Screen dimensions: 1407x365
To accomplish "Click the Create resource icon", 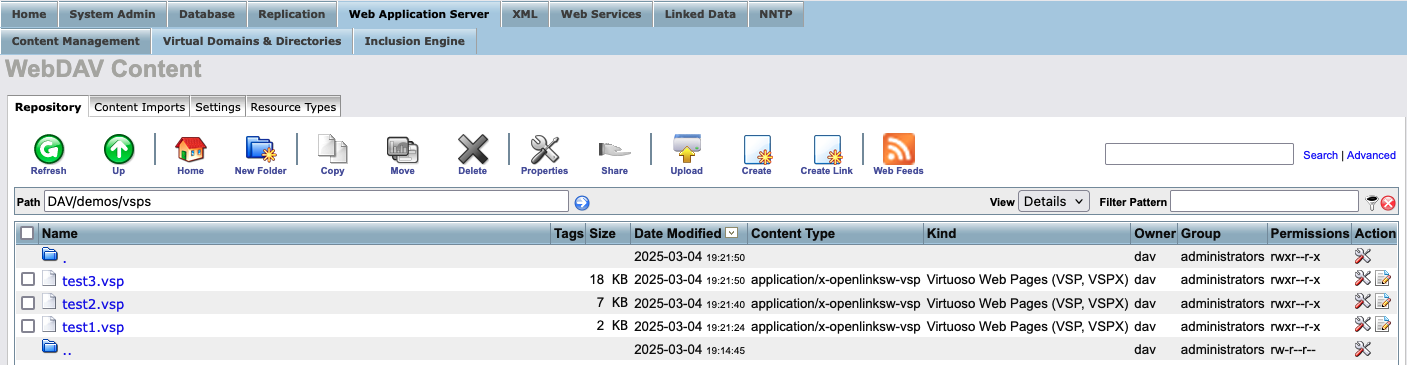I will tap(757, 150).
